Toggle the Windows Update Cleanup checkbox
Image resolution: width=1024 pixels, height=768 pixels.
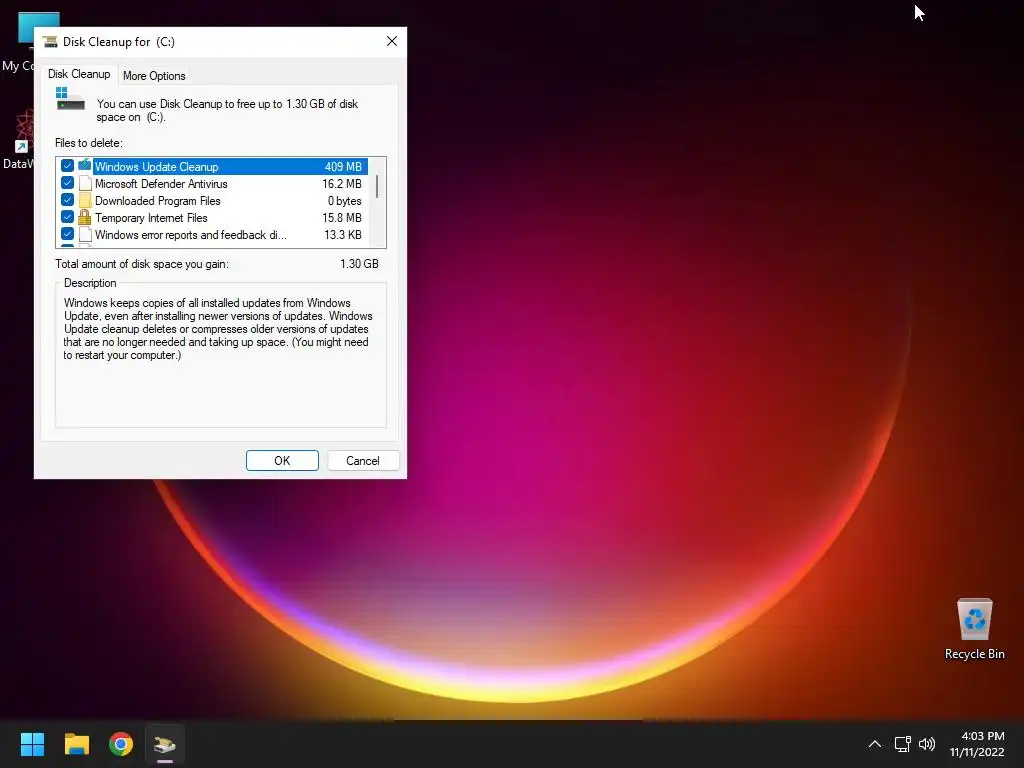tap(67, 166)
